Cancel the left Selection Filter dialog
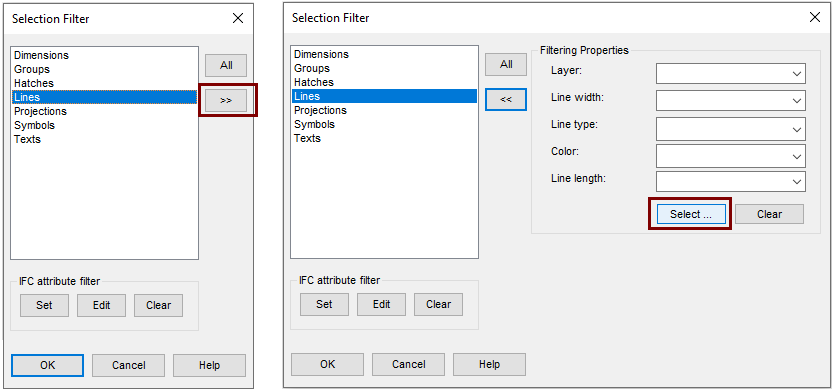The image size is (834, 392). click(x=128, y=365)
